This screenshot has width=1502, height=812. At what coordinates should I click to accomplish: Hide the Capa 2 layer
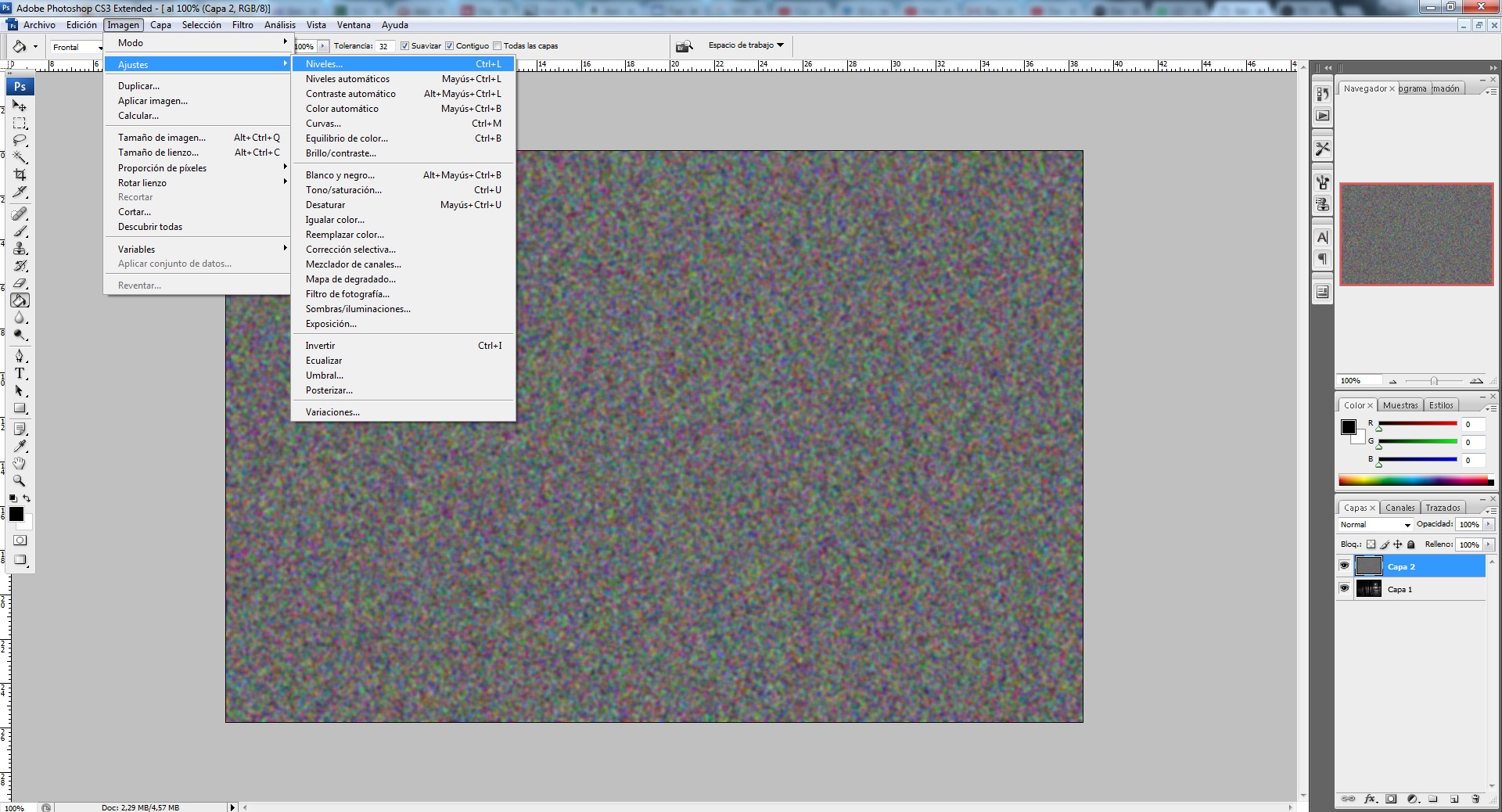pos(1344,566)
